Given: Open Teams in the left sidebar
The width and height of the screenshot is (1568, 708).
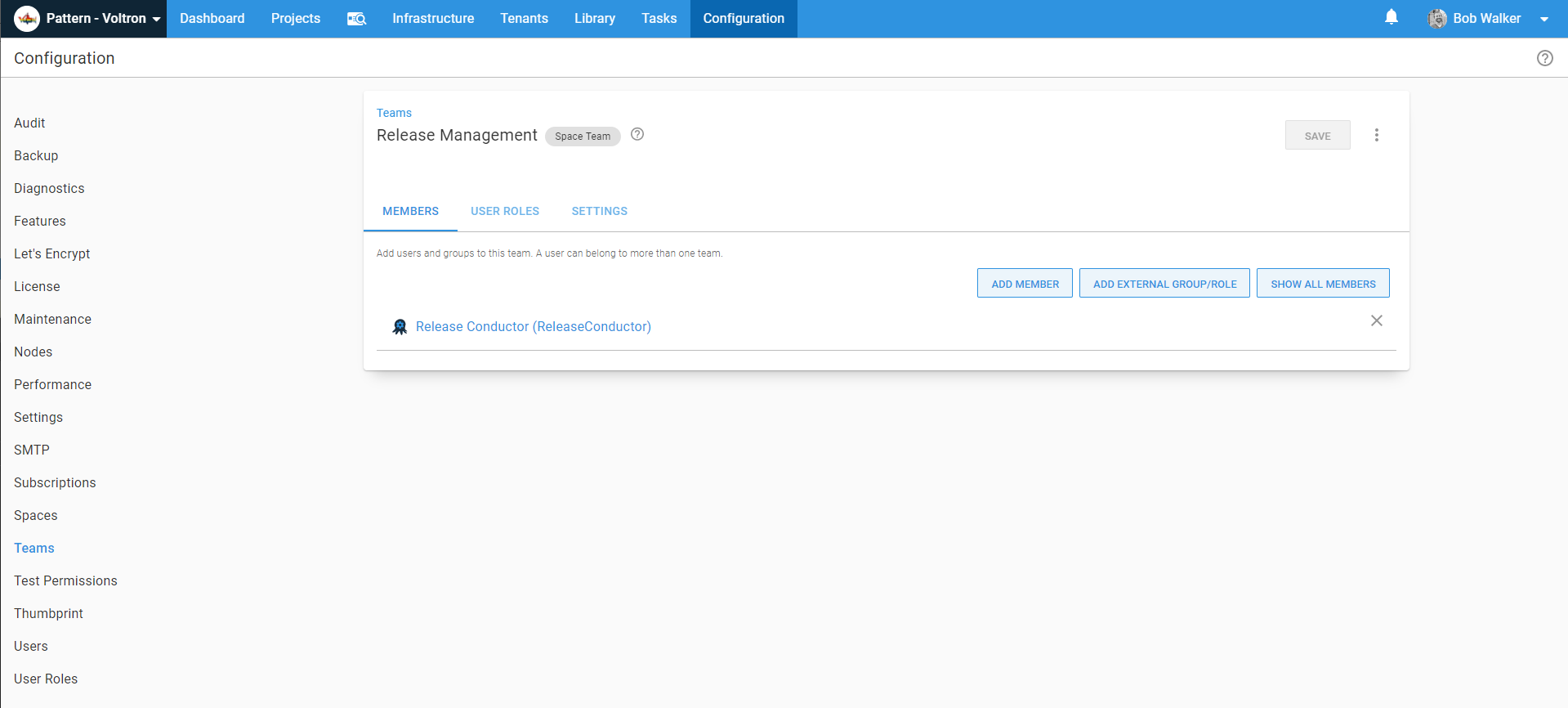Looking at the screenshot, I should (x=34, y=548).
